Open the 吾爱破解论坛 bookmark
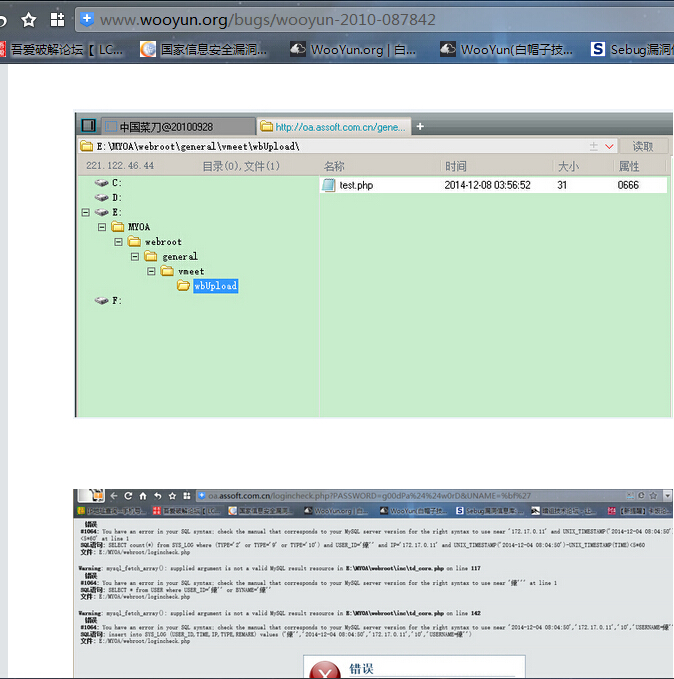The height and width of the screenshot is (679, 674). click(x=62, y=50)
